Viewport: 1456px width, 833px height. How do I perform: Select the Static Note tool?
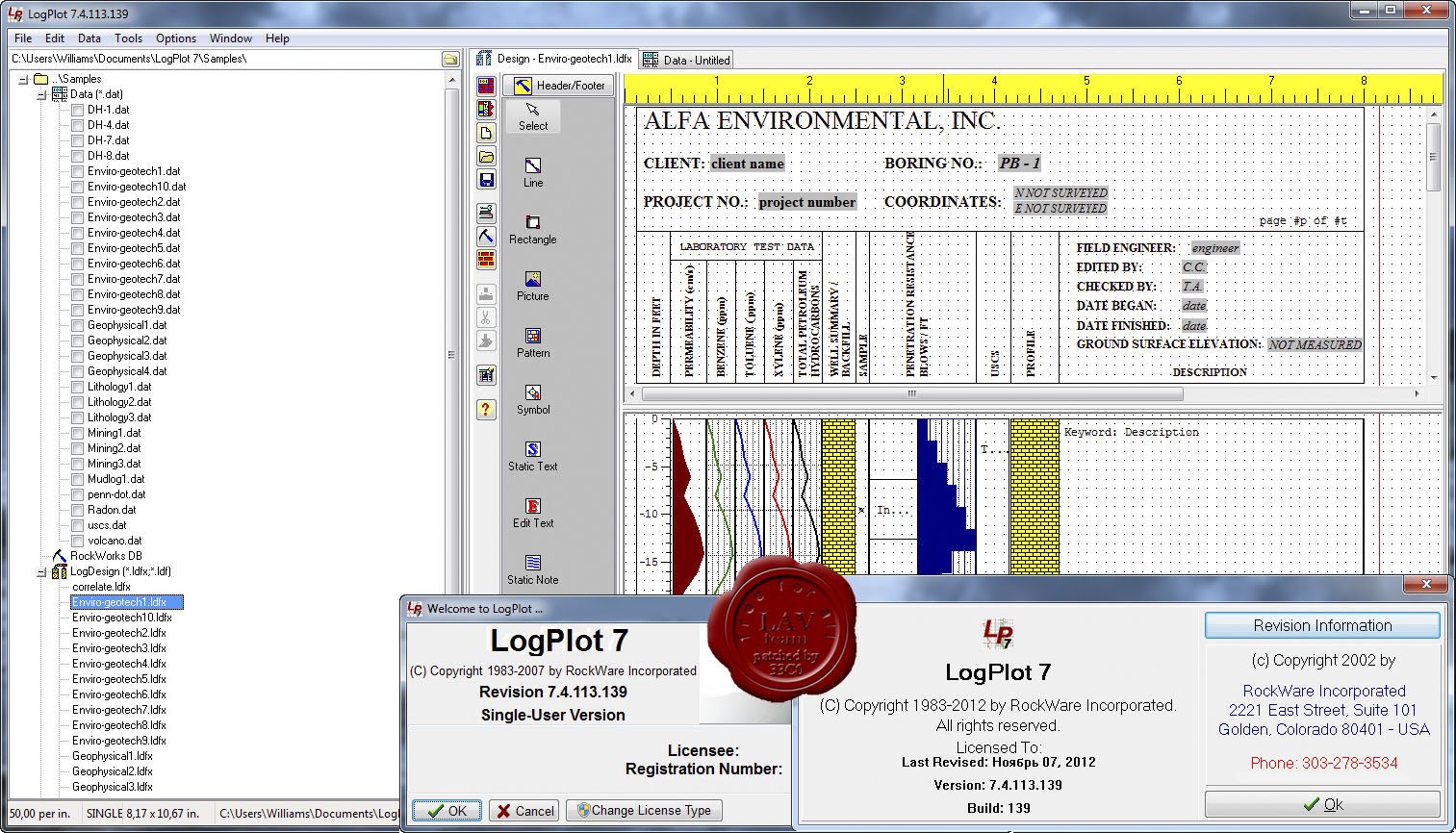[533, 569]
